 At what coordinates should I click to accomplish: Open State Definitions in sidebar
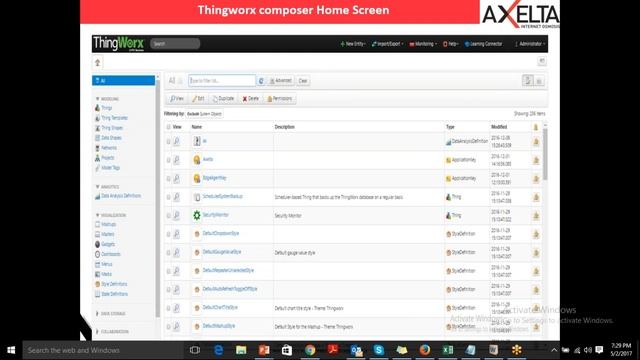[111, 294]
